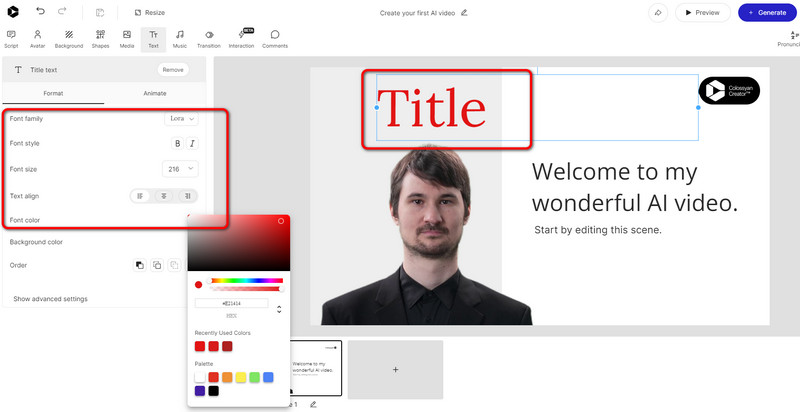
Task: Open the Script panel
Action: [x=11, y=39]
